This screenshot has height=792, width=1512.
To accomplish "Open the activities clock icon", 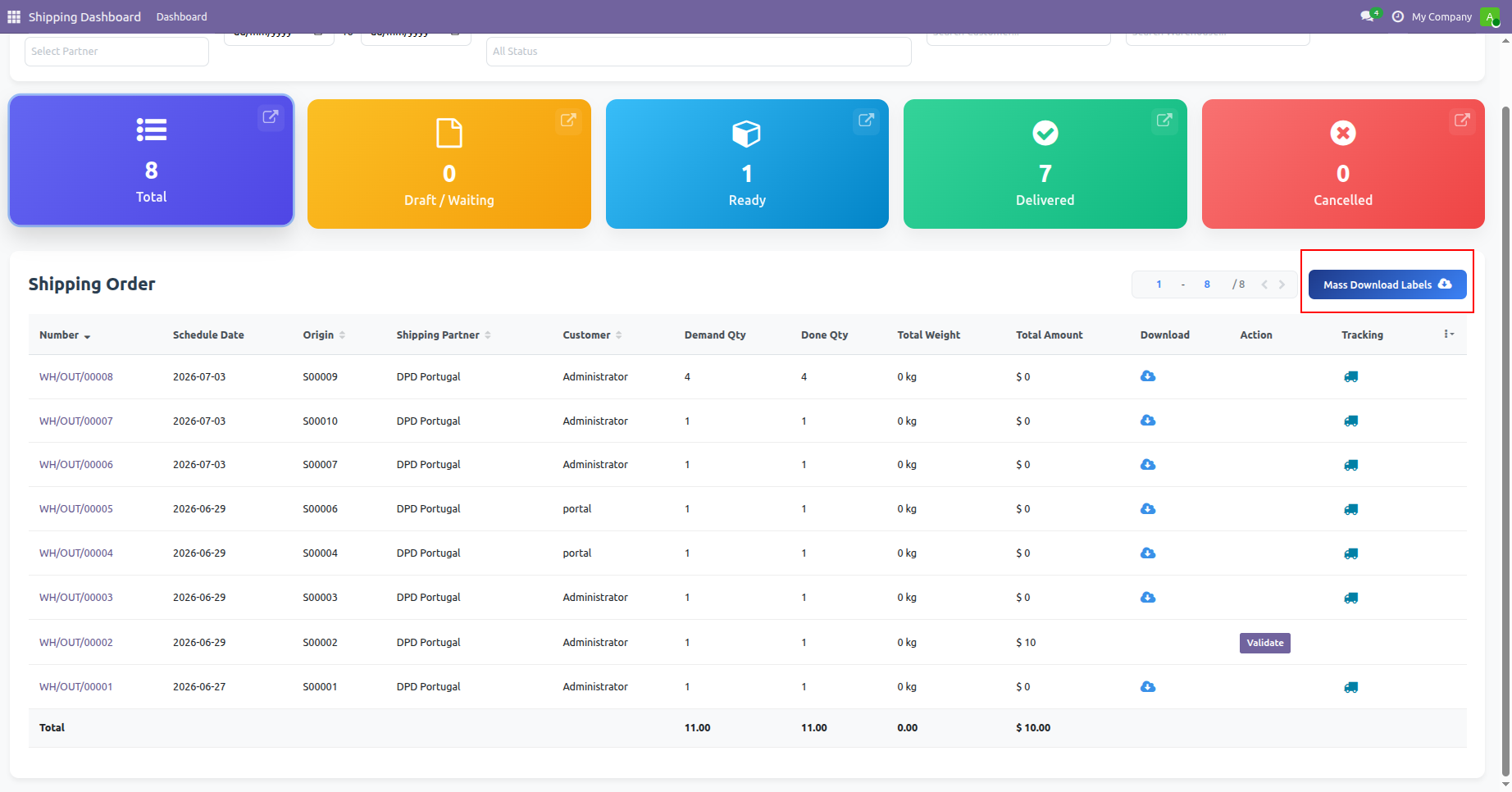I will click(1398, 16).
